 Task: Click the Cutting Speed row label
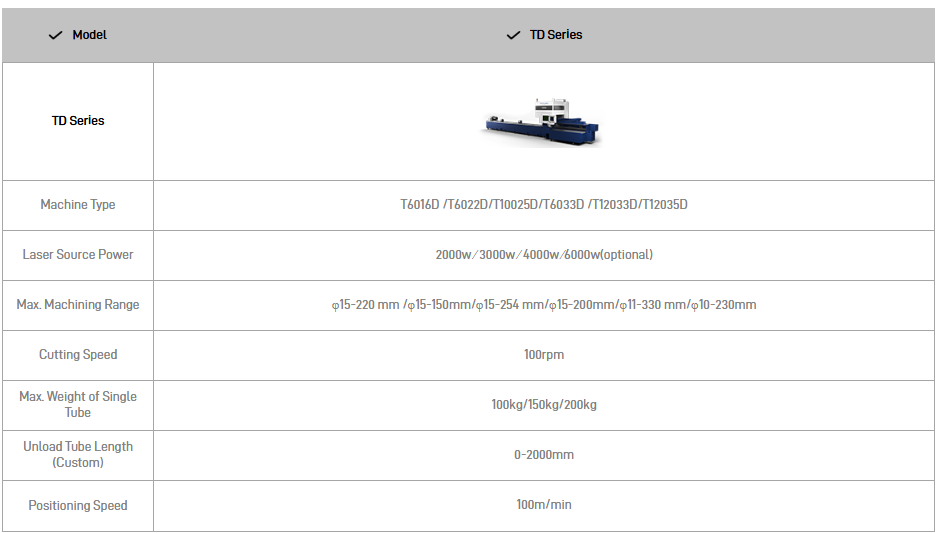click(x=78, y=355)
